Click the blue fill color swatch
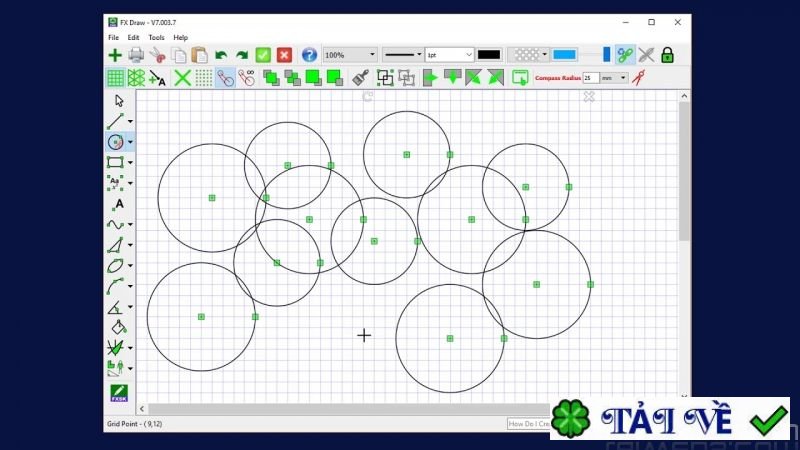This screenshot has height=450, width=800. (x=564, y=55)
